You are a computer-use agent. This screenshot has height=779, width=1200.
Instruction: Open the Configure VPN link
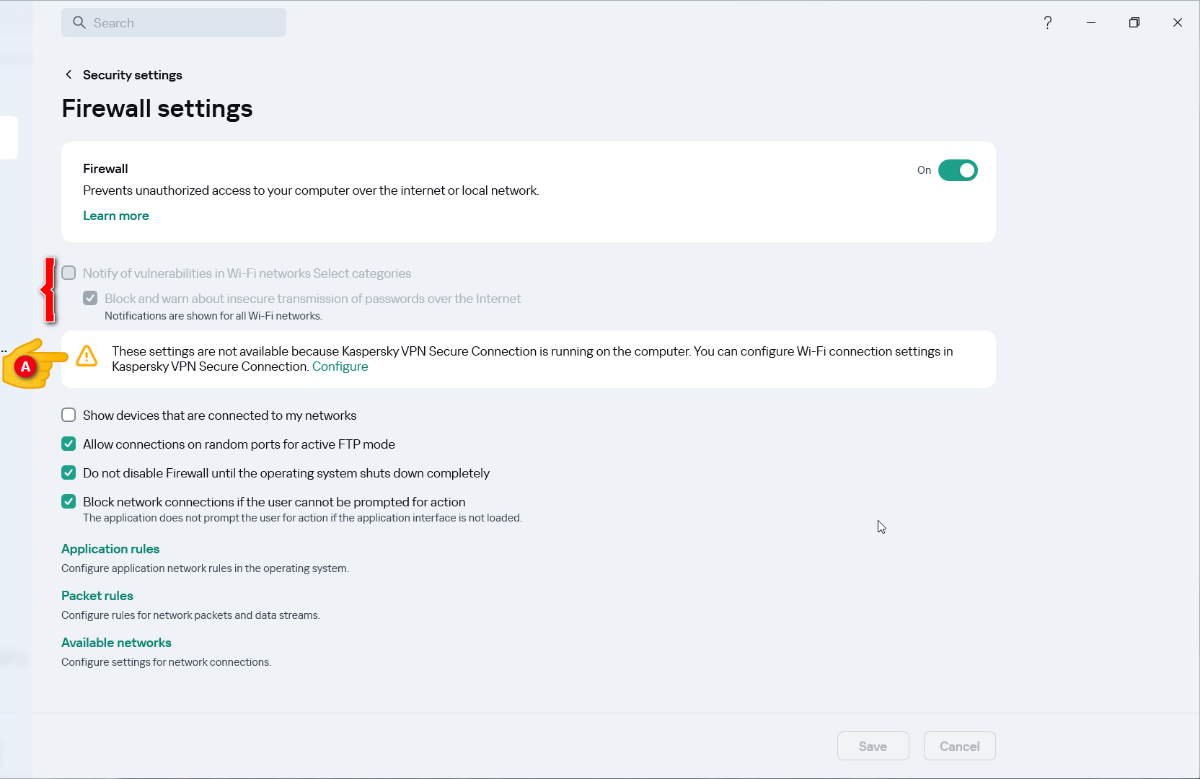pyautogui.click(x=340, y=367)
